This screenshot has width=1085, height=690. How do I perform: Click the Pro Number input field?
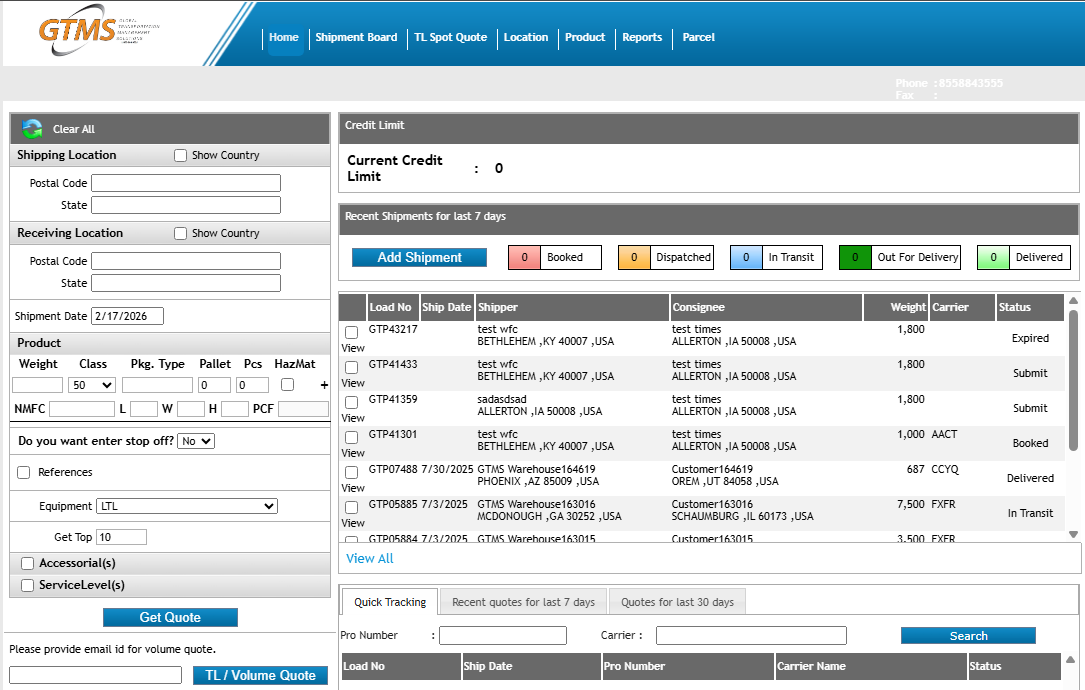[x=502, y=635]
